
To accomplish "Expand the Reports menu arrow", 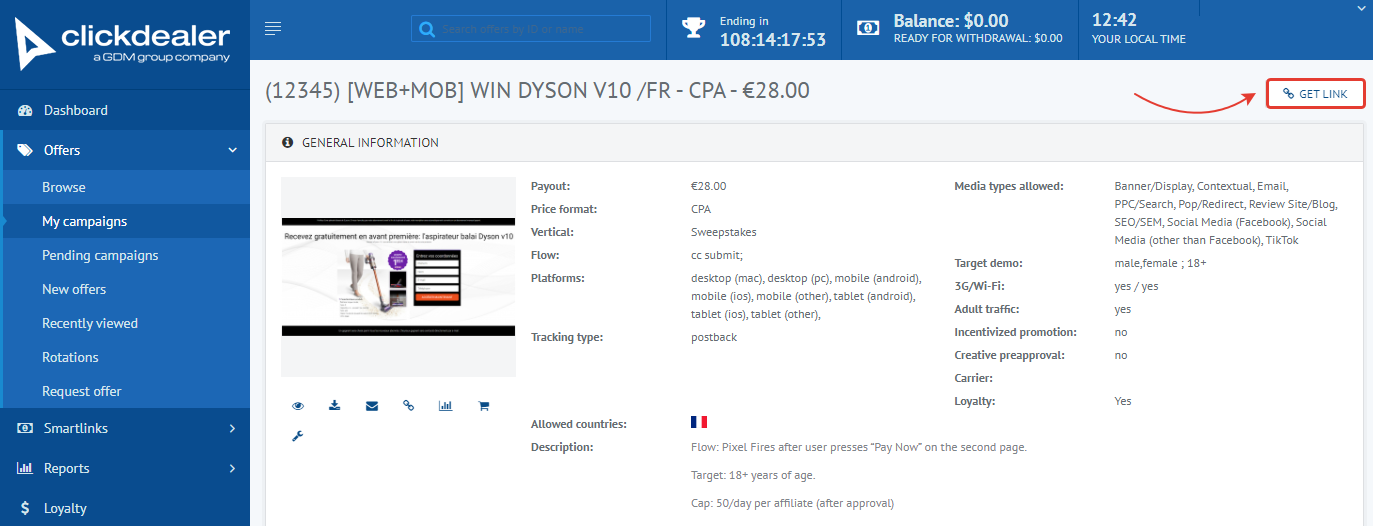I will (232, 468).
